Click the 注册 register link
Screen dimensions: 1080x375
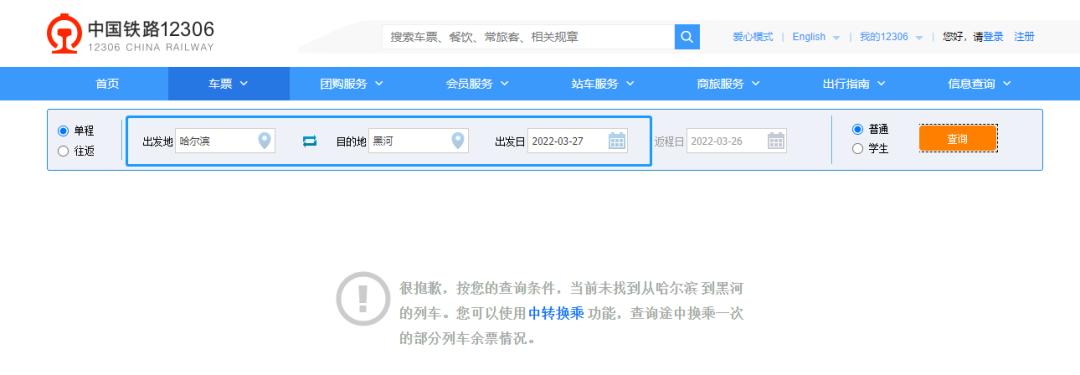coord(1024,37)
